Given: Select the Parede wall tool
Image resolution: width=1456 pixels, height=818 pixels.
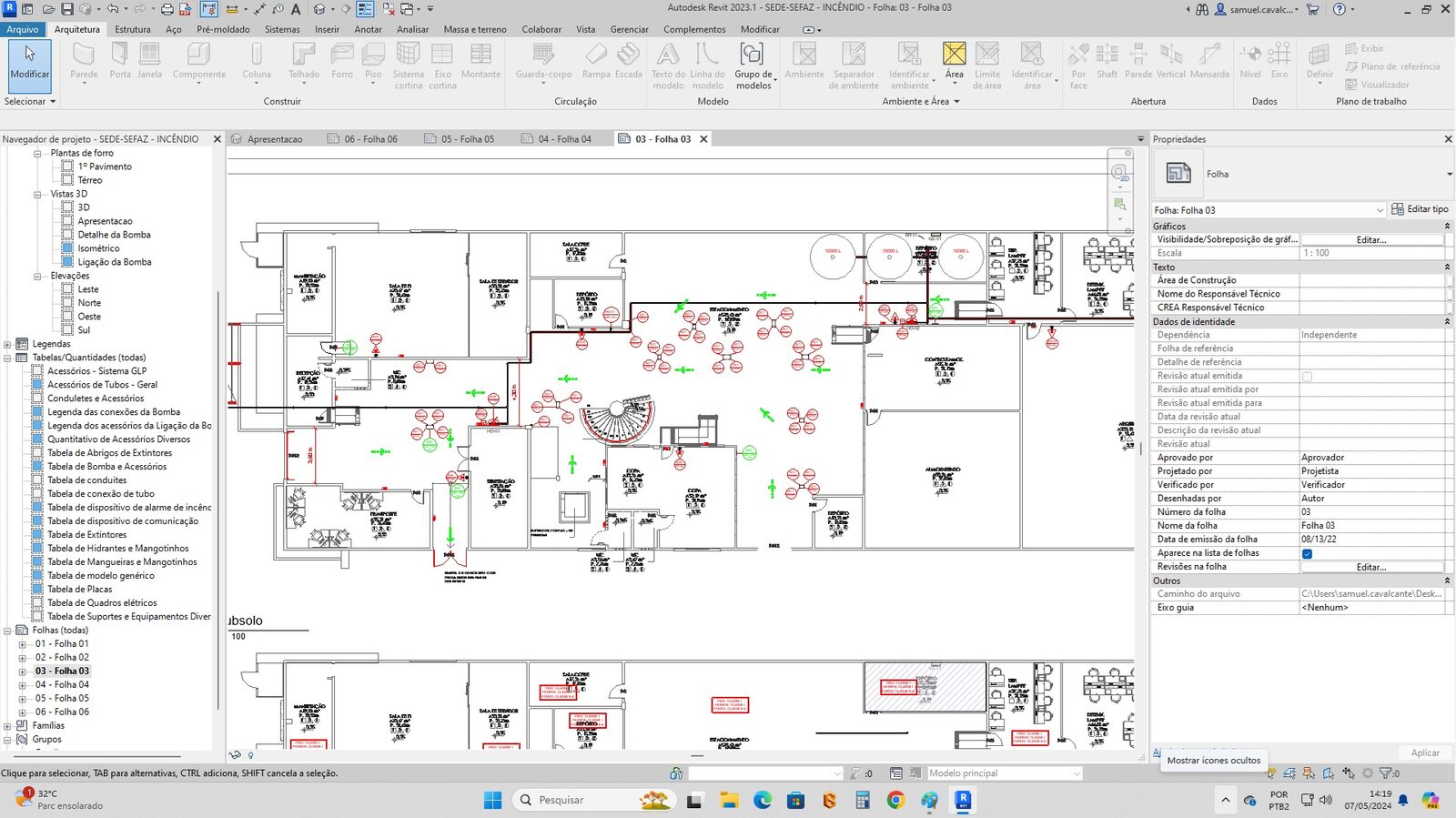Looking at the screenshot, I should pyautogui.click(x=84, y=62).
